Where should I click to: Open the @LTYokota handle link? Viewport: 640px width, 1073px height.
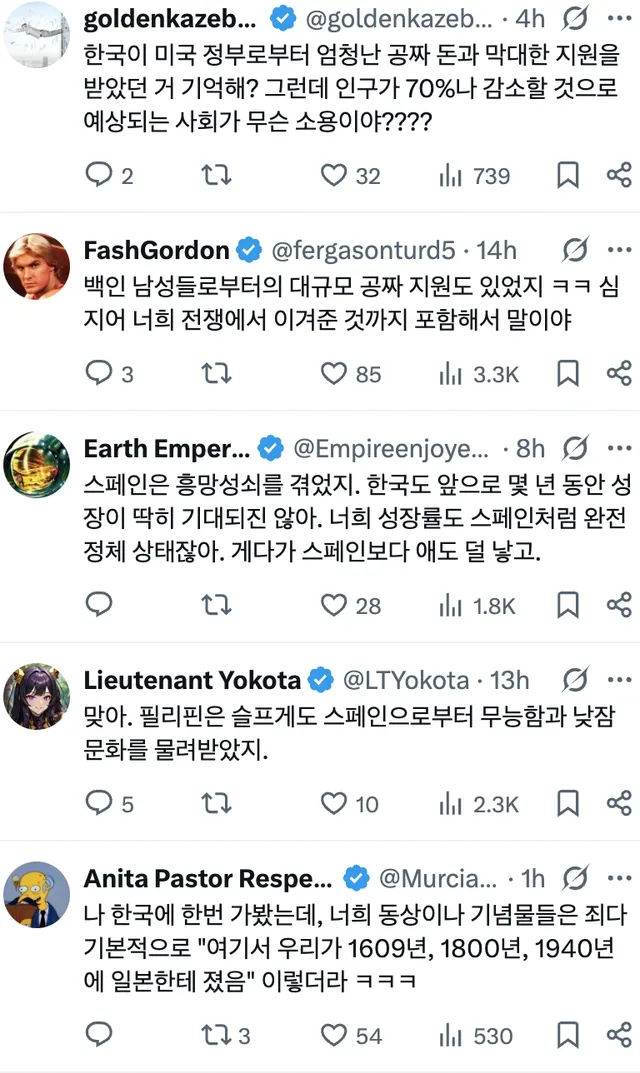pyautogui.click(x=406, y=680)
